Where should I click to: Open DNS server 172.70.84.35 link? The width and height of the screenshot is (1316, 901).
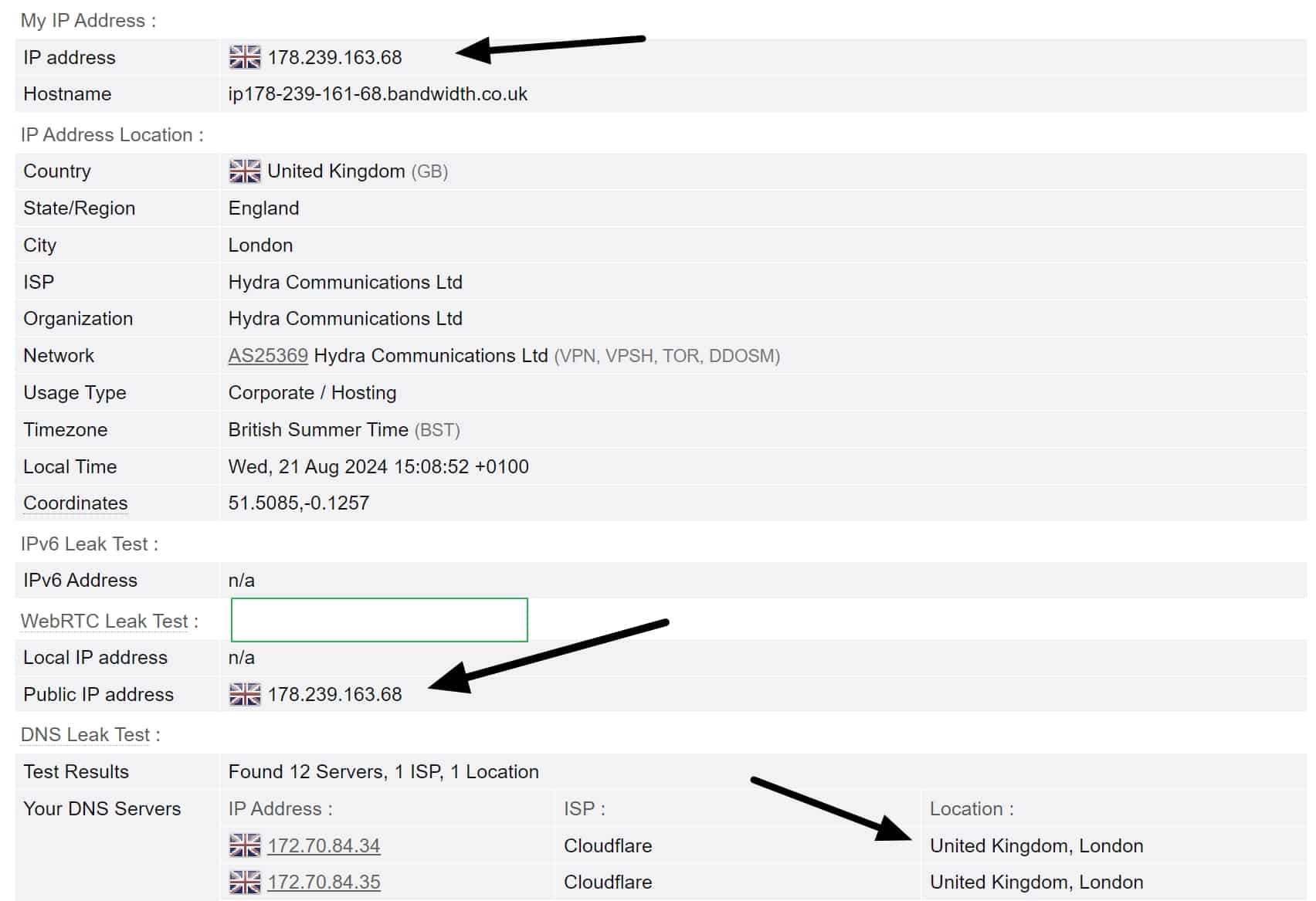click(324, 882)
